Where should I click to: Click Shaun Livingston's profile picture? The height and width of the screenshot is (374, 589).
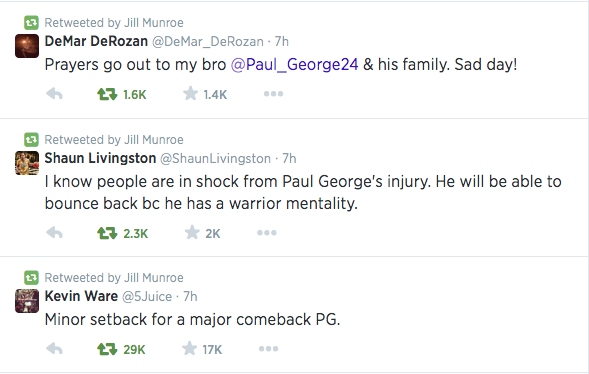[x=27, y=163]
